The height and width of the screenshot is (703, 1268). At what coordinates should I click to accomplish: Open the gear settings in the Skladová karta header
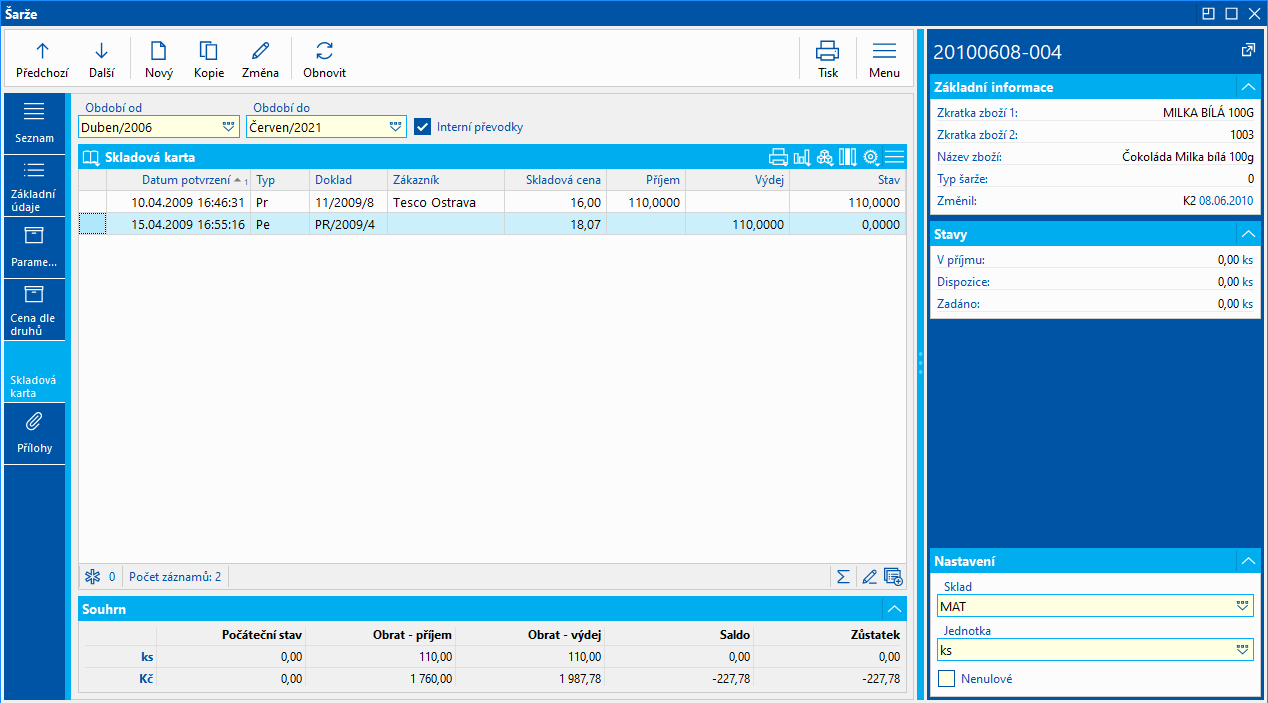click(871, 157)
